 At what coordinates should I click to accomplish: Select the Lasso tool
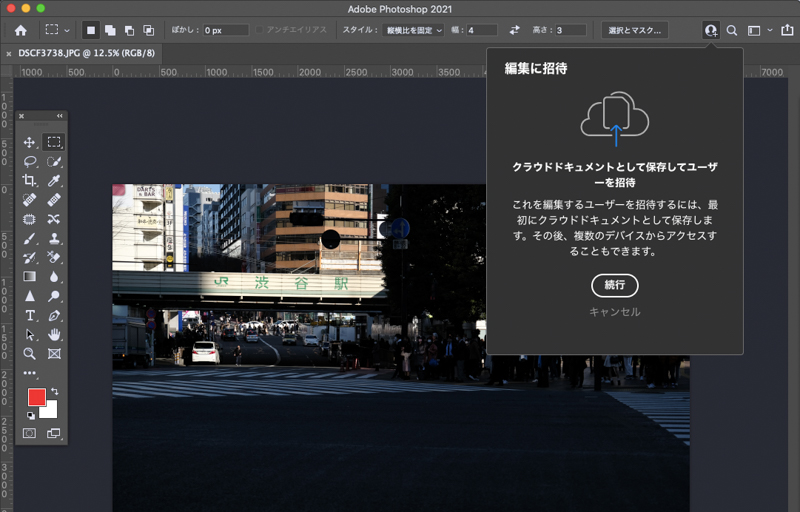30,162
